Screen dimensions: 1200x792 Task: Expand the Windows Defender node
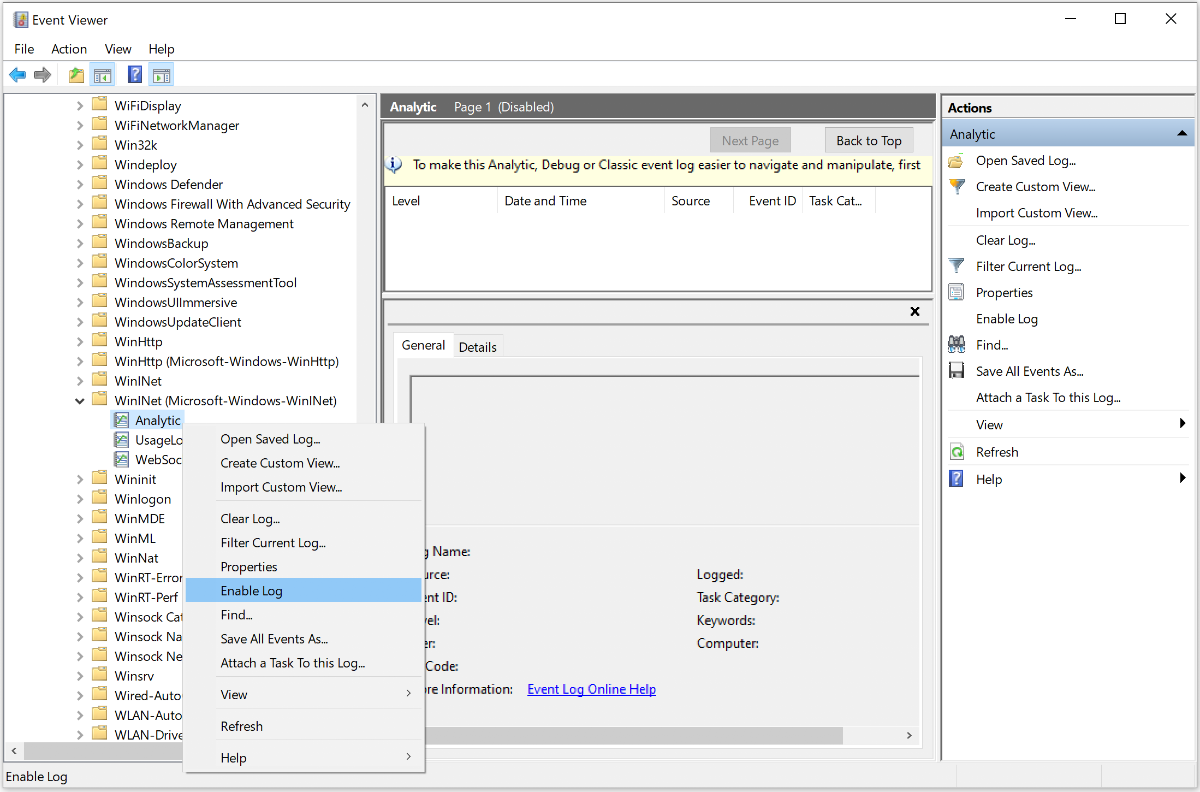pos(80,184)
